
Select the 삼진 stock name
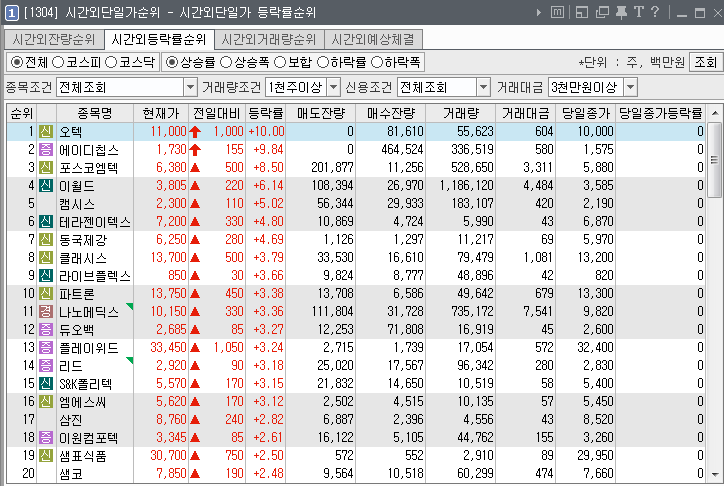pyautogui.click(x=71, y=420)
